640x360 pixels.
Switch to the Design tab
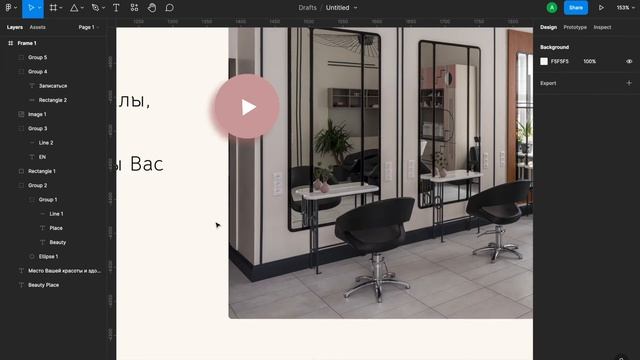548,27
